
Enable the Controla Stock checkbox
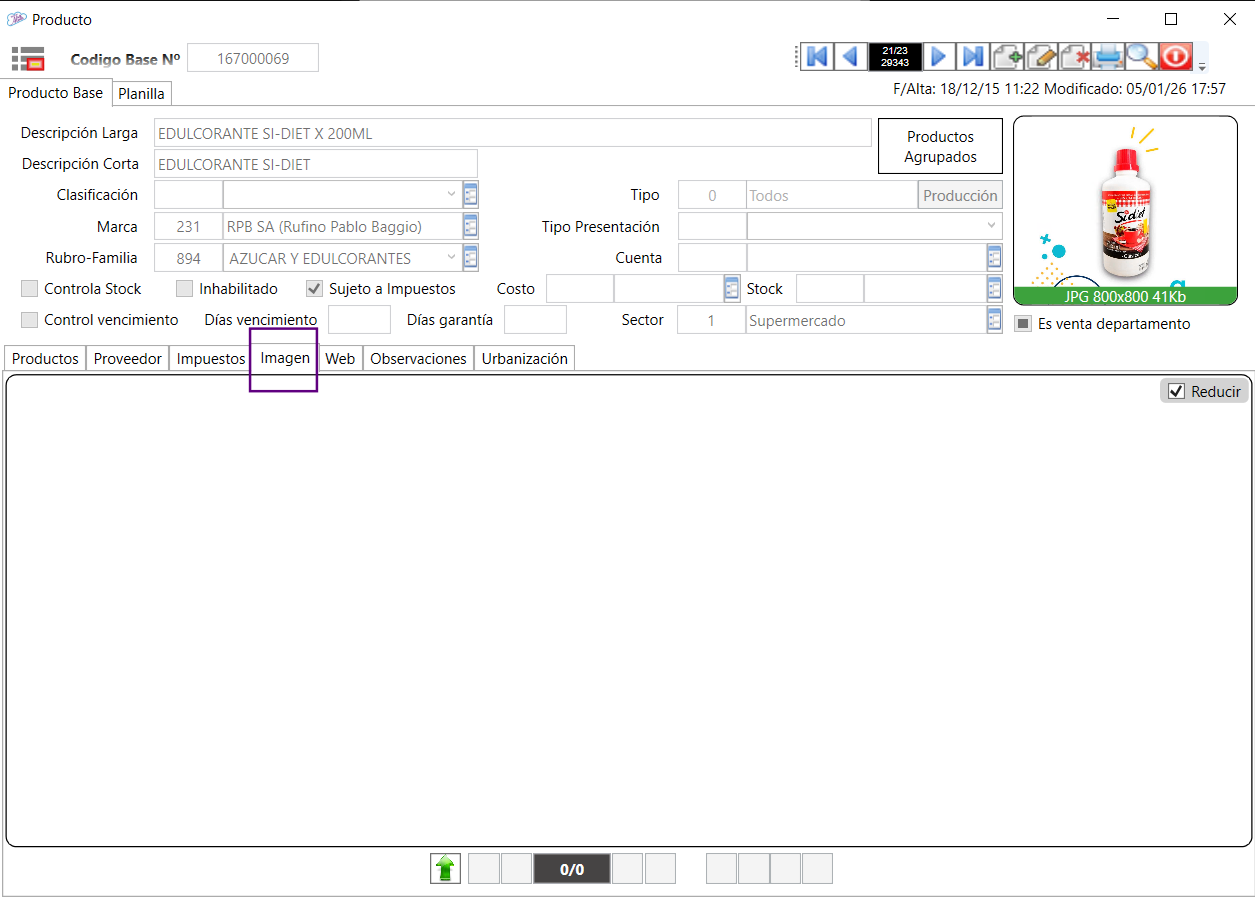30,289
